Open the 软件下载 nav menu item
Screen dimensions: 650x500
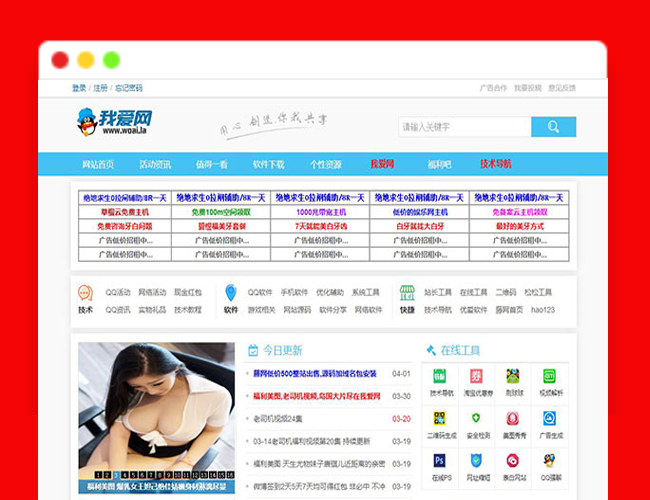(269, 164)
